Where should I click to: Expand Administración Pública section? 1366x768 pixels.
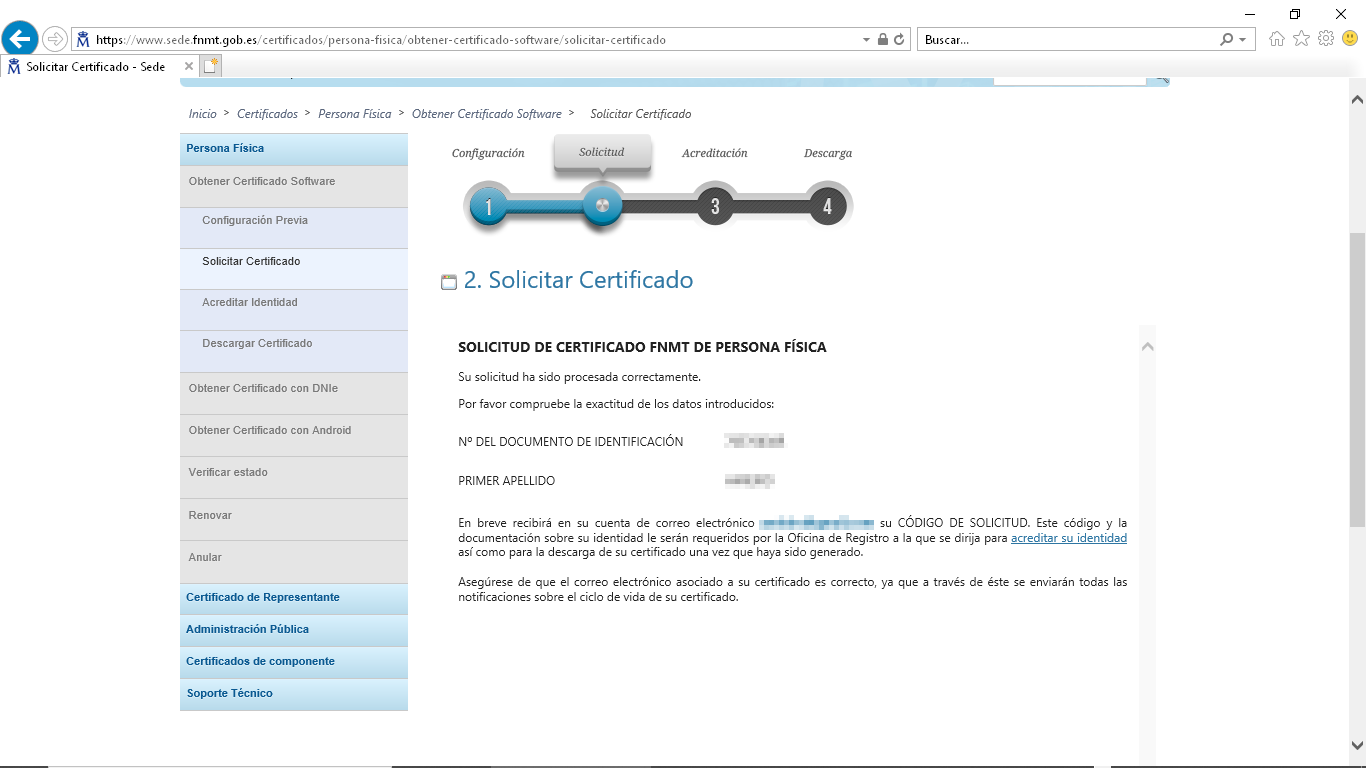(x=294, y=630)
